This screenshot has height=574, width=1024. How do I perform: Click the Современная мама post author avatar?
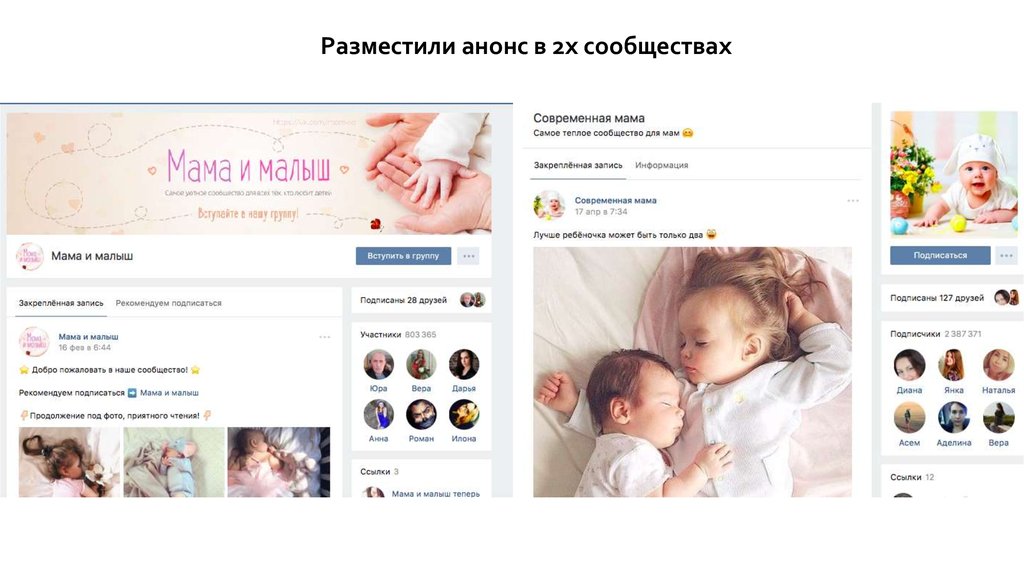(x=549, y=205)
